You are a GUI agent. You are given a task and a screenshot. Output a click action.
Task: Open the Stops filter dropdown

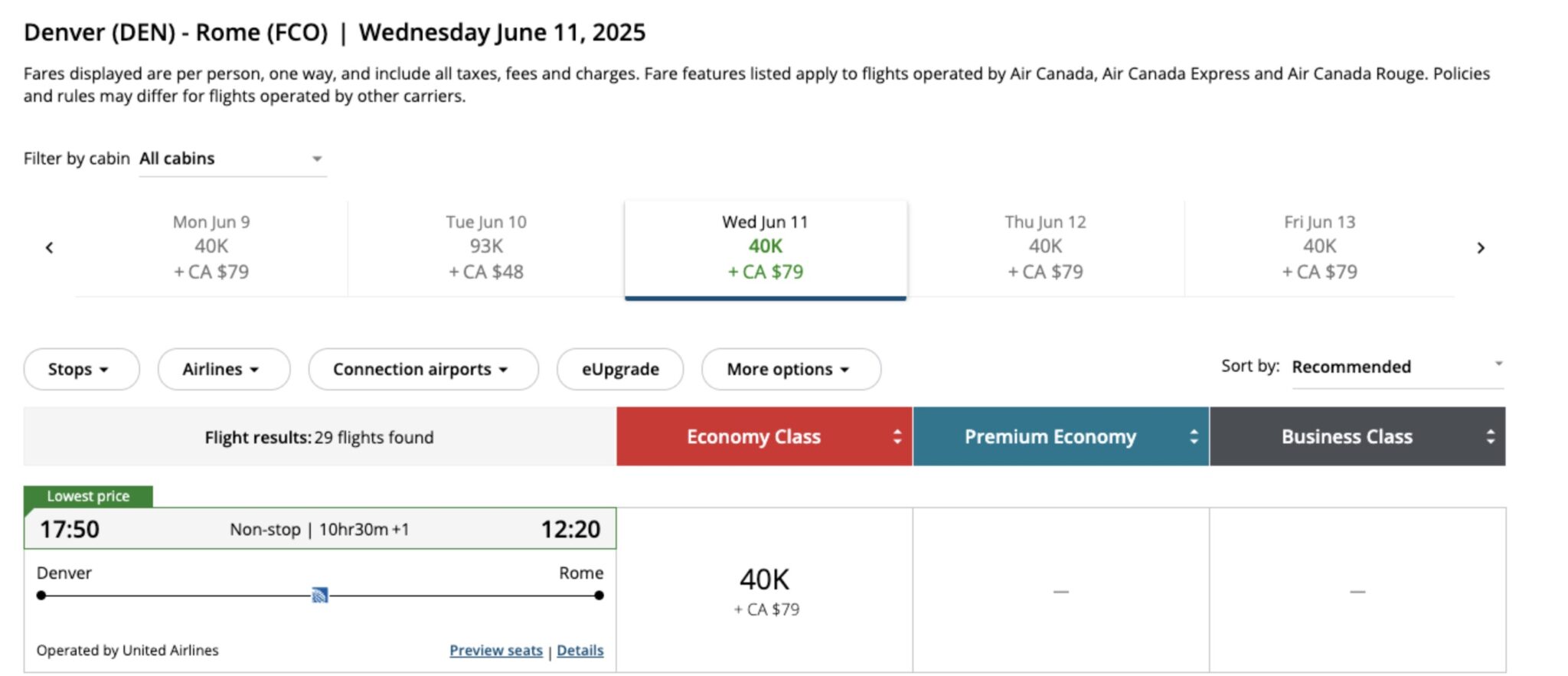point(81,369)
